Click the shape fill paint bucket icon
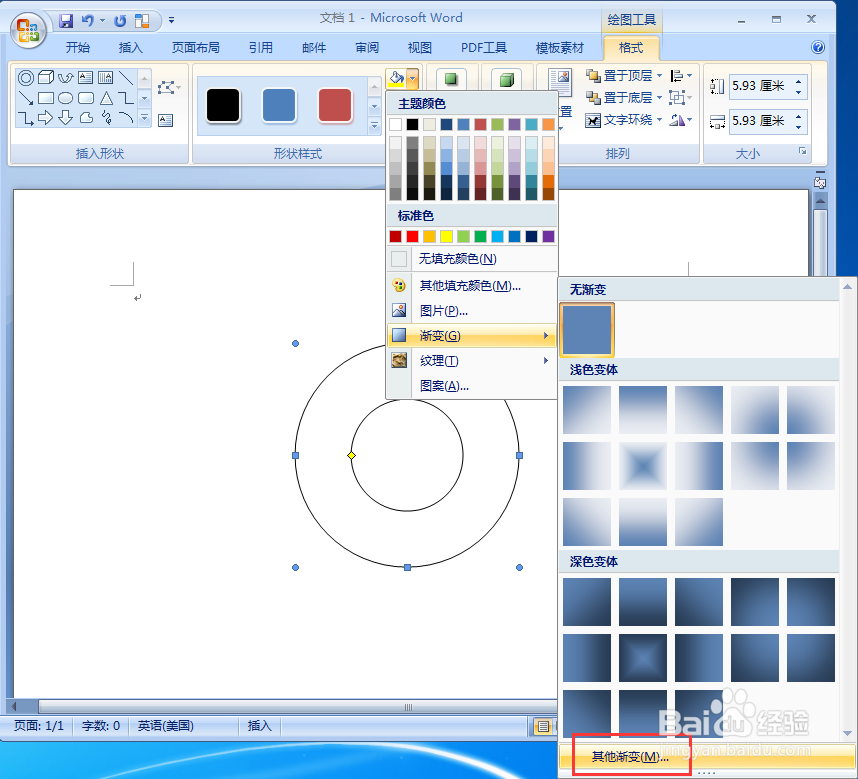This screenshot has width=858, height=779. (x=396, y=79)
